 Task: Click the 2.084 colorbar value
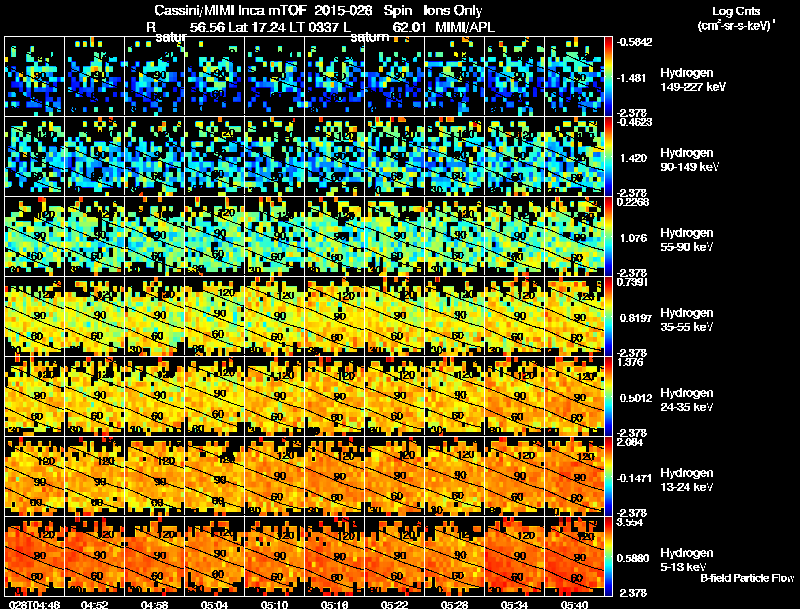click(630, 442)
